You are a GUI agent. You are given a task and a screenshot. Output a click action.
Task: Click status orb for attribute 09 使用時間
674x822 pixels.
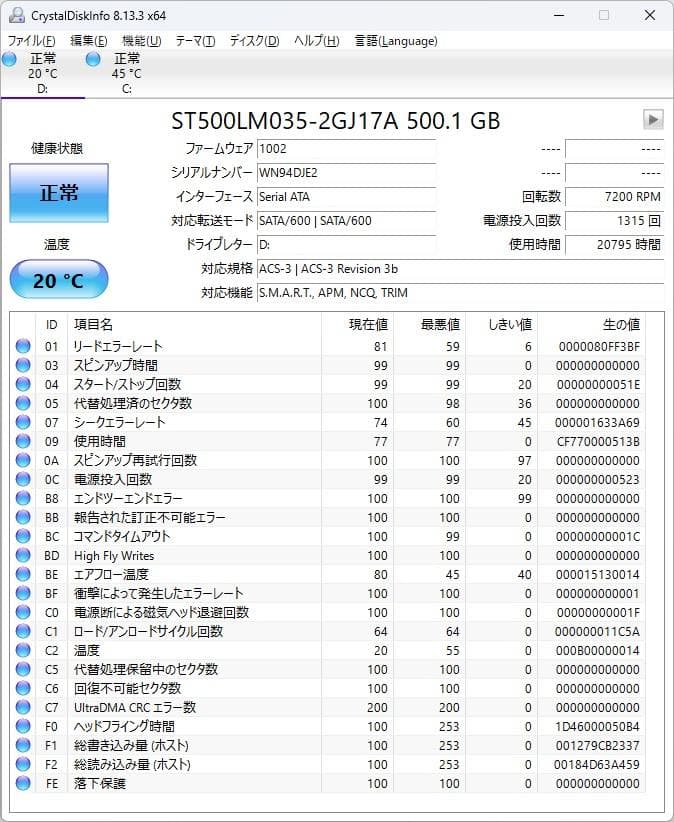coord(23,441)
